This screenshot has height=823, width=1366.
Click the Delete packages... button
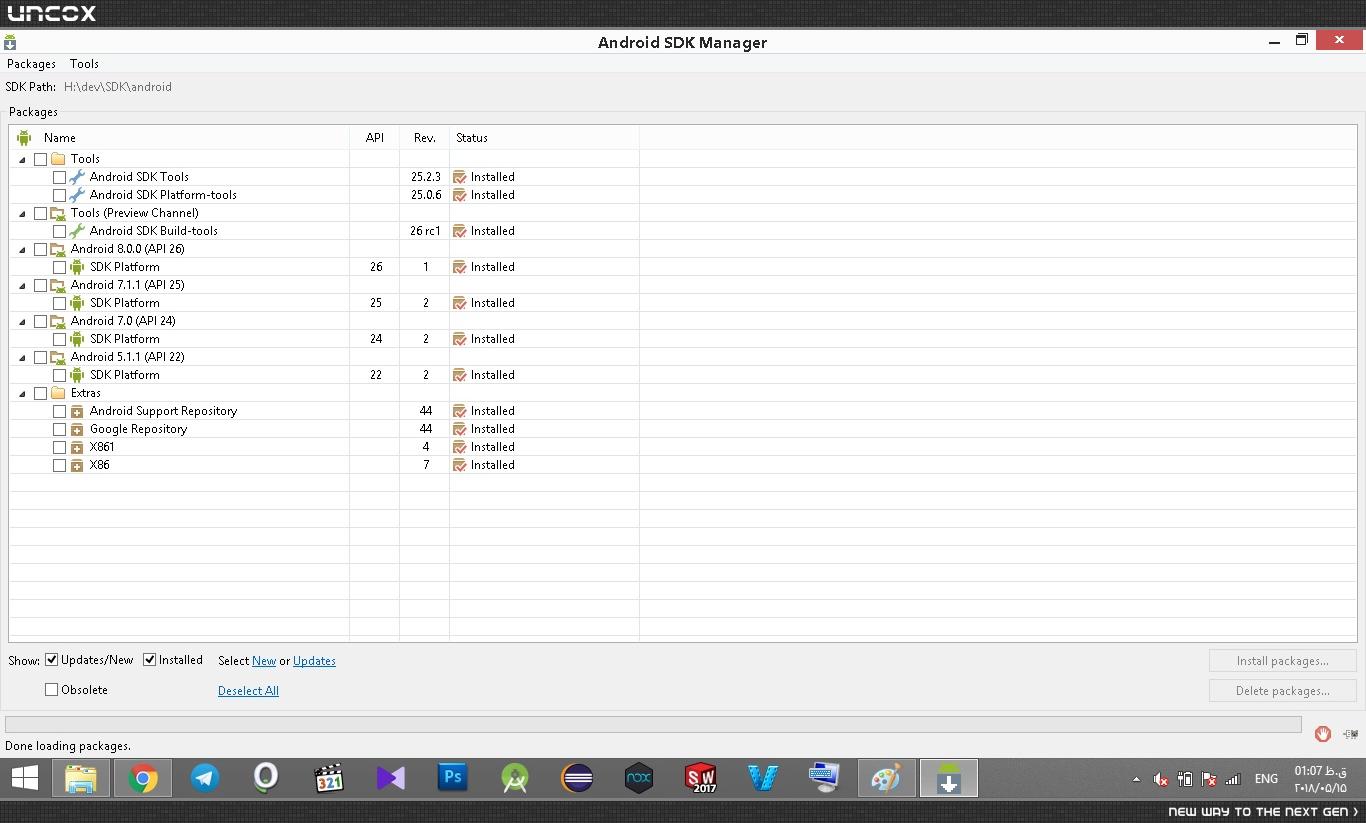pos(1282,691)
